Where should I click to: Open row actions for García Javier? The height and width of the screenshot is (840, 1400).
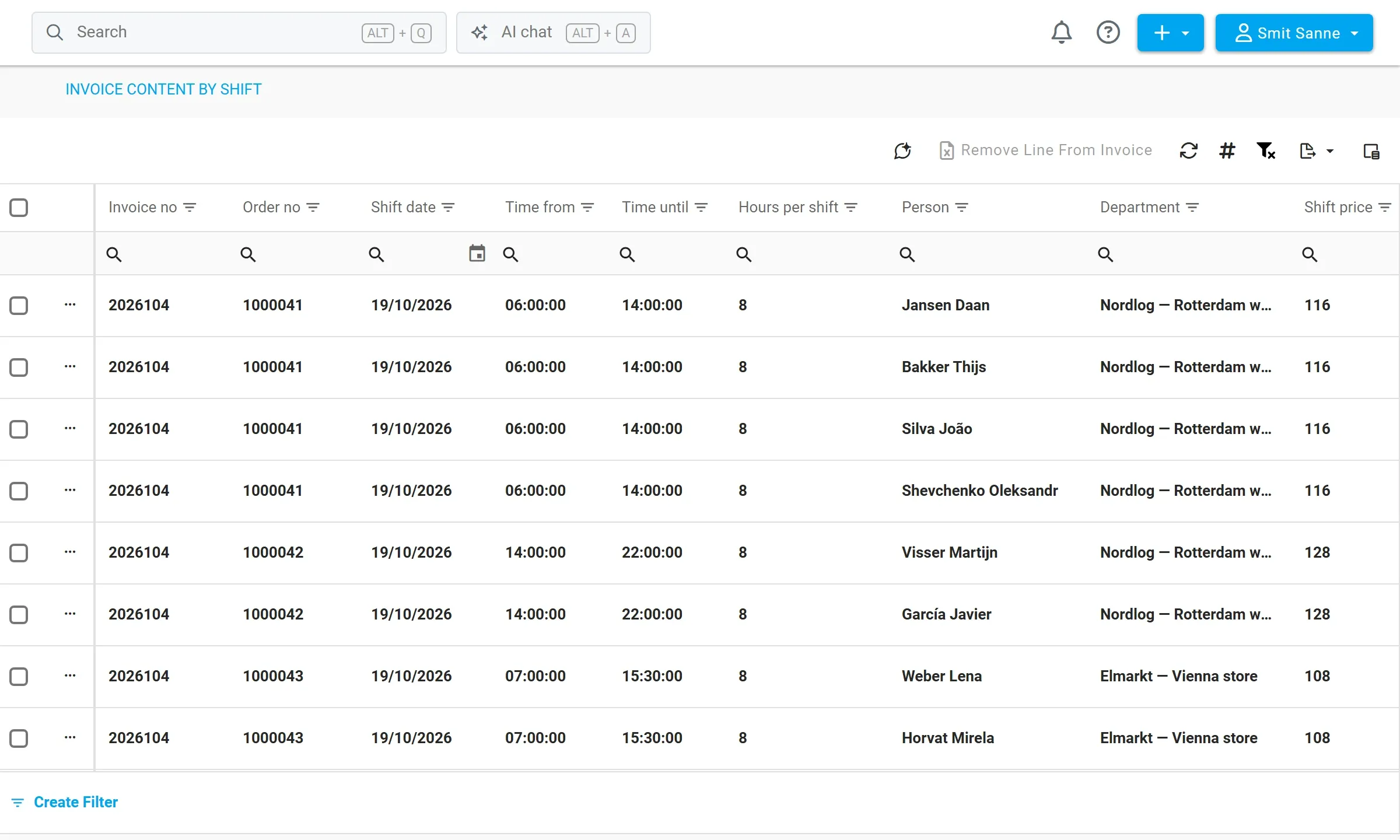point(70,614)
